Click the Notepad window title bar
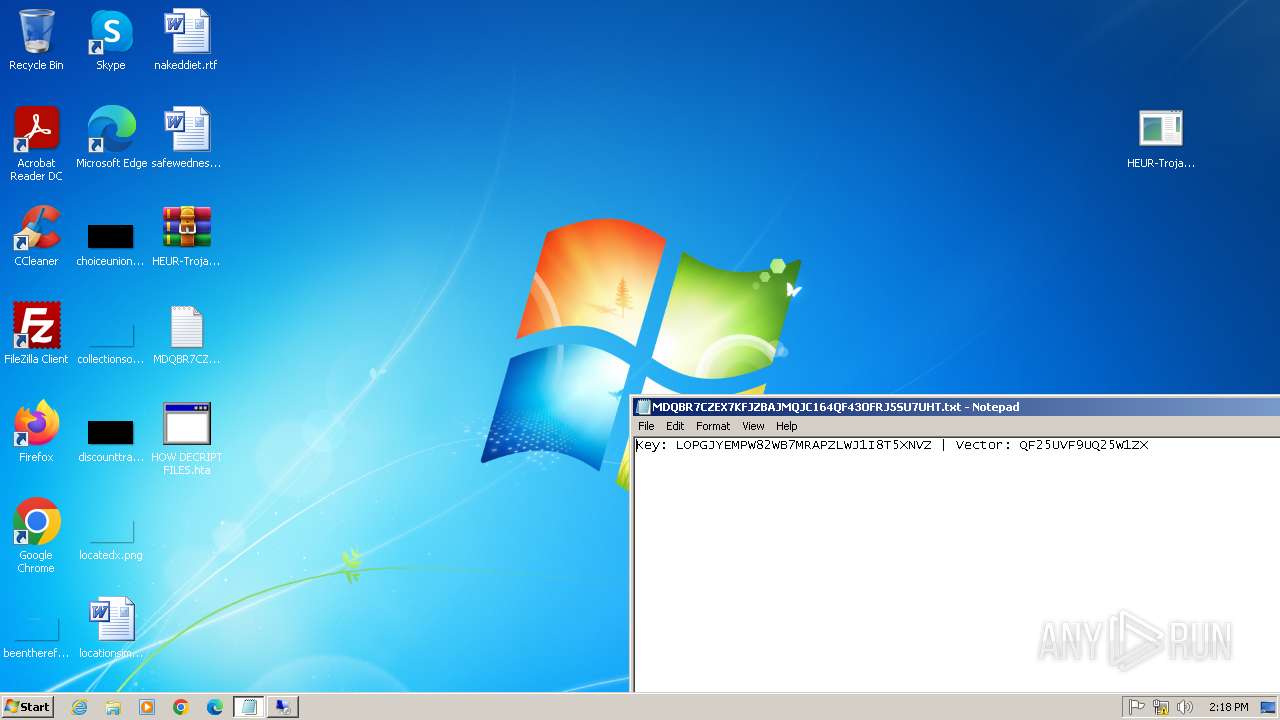1280x720 pixels. point(957,407)
